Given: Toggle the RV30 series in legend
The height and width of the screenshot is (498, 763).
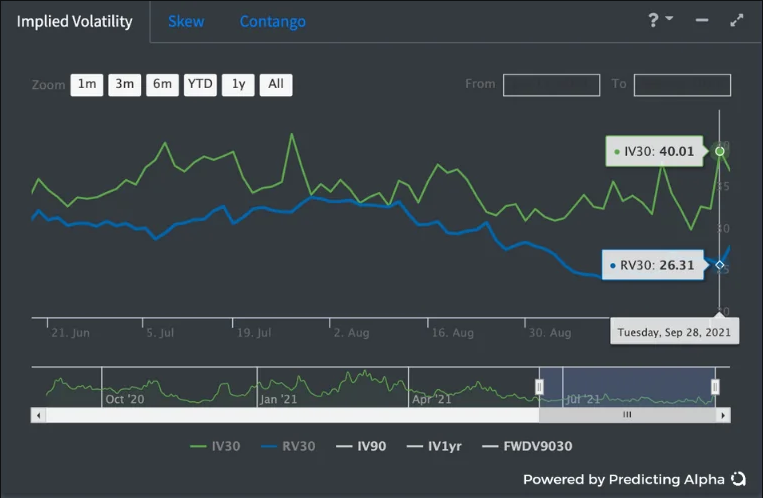Looking at the screenshot, I should 288,446.
